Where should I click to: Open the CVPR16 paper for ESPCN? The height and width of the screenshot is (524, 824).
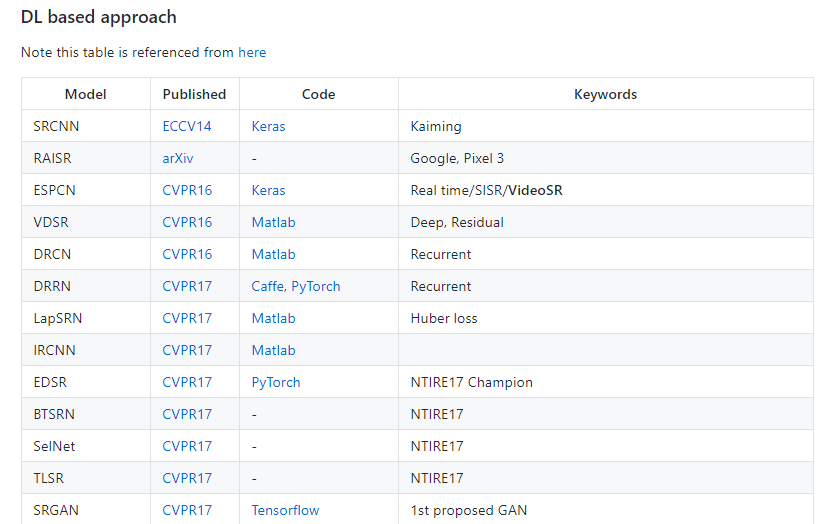pos(187,190)
